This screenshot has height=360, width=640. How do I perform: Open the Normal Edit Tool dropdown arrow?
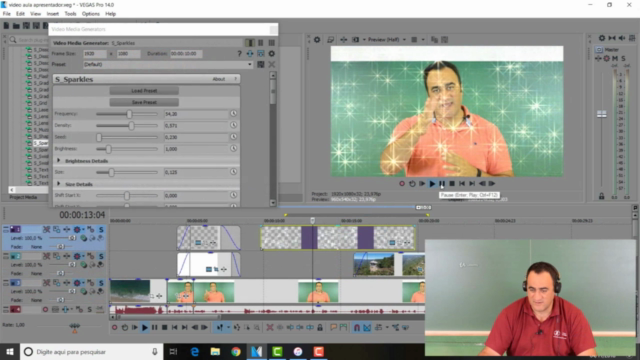pyautogui.click(x=228, y=327)
